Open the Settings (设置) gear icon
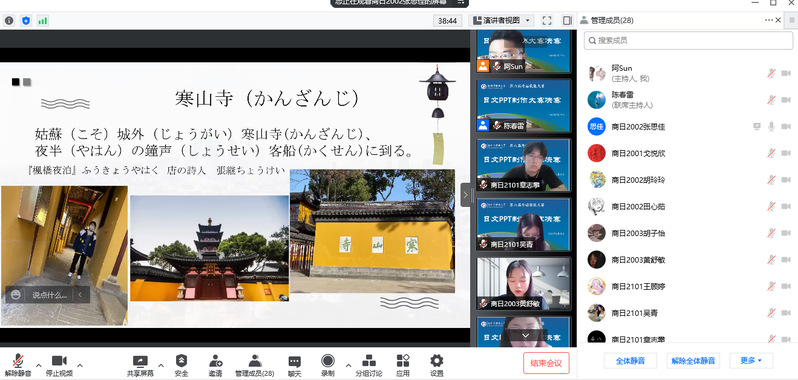 click(x=437, y=361)
